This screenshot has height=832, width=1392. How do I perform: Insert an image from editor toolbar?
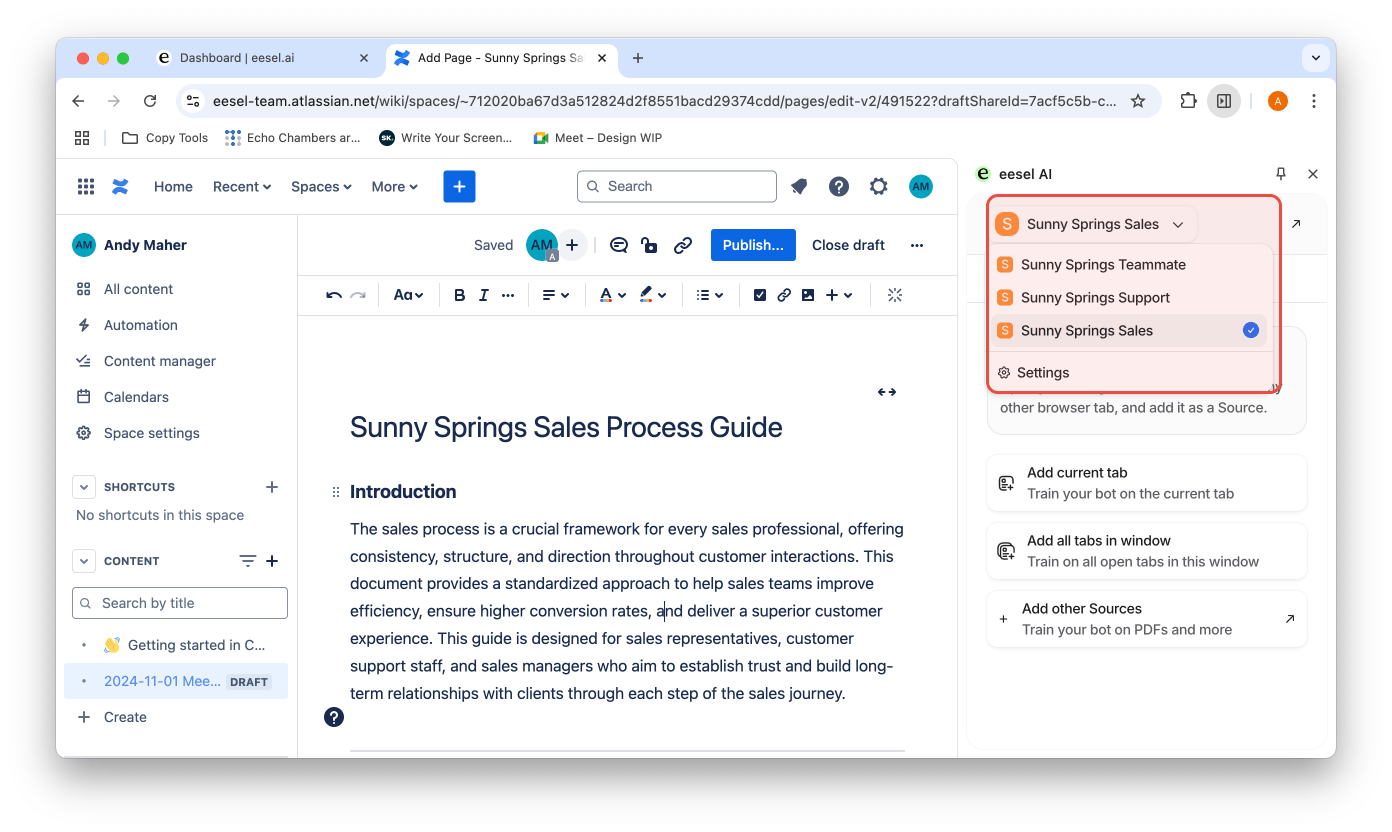[x=808, y=295]
